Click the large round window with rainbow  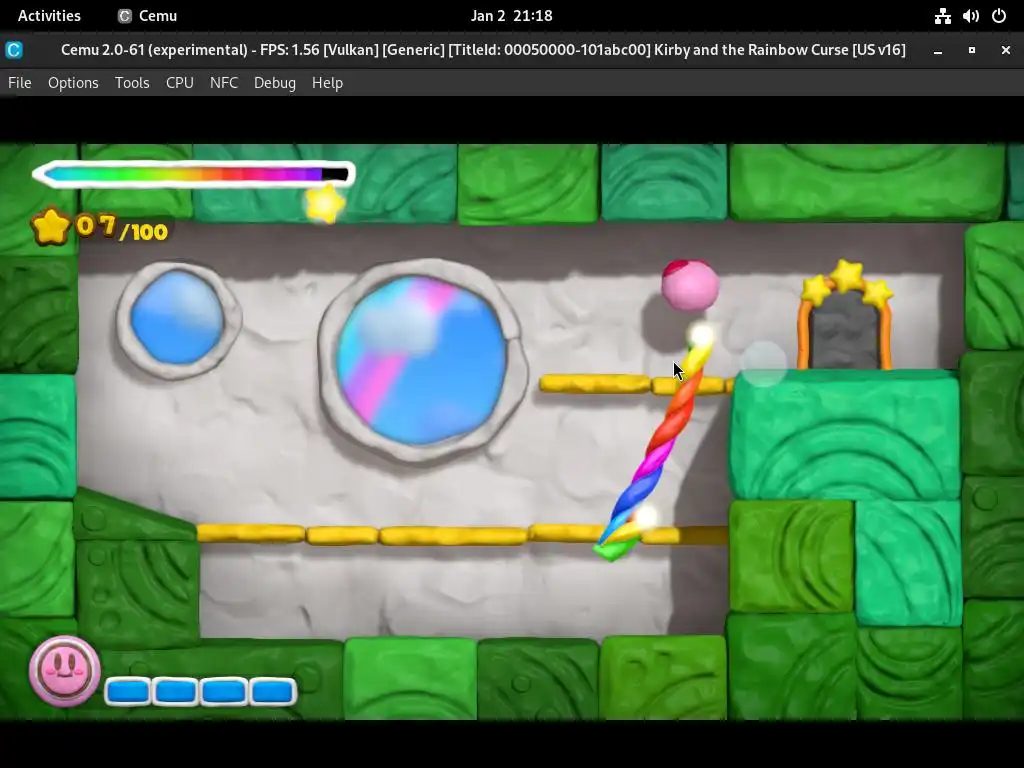421,359
